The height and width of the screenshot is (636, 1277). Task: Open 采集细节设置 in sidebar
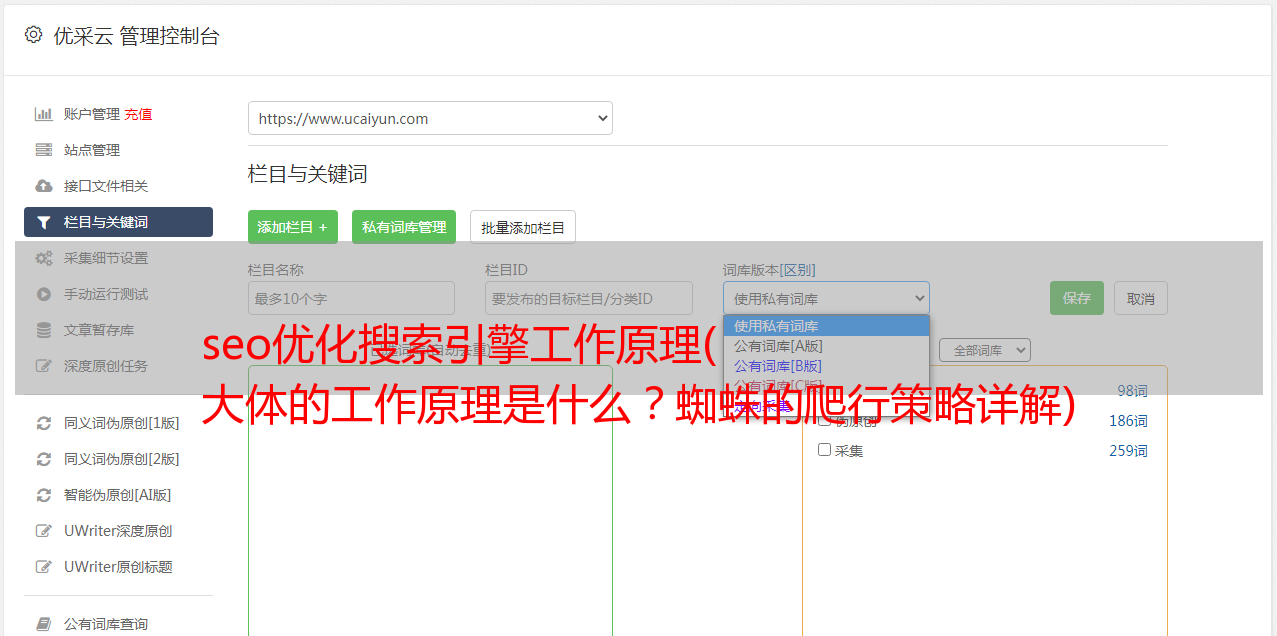[106, 258]
